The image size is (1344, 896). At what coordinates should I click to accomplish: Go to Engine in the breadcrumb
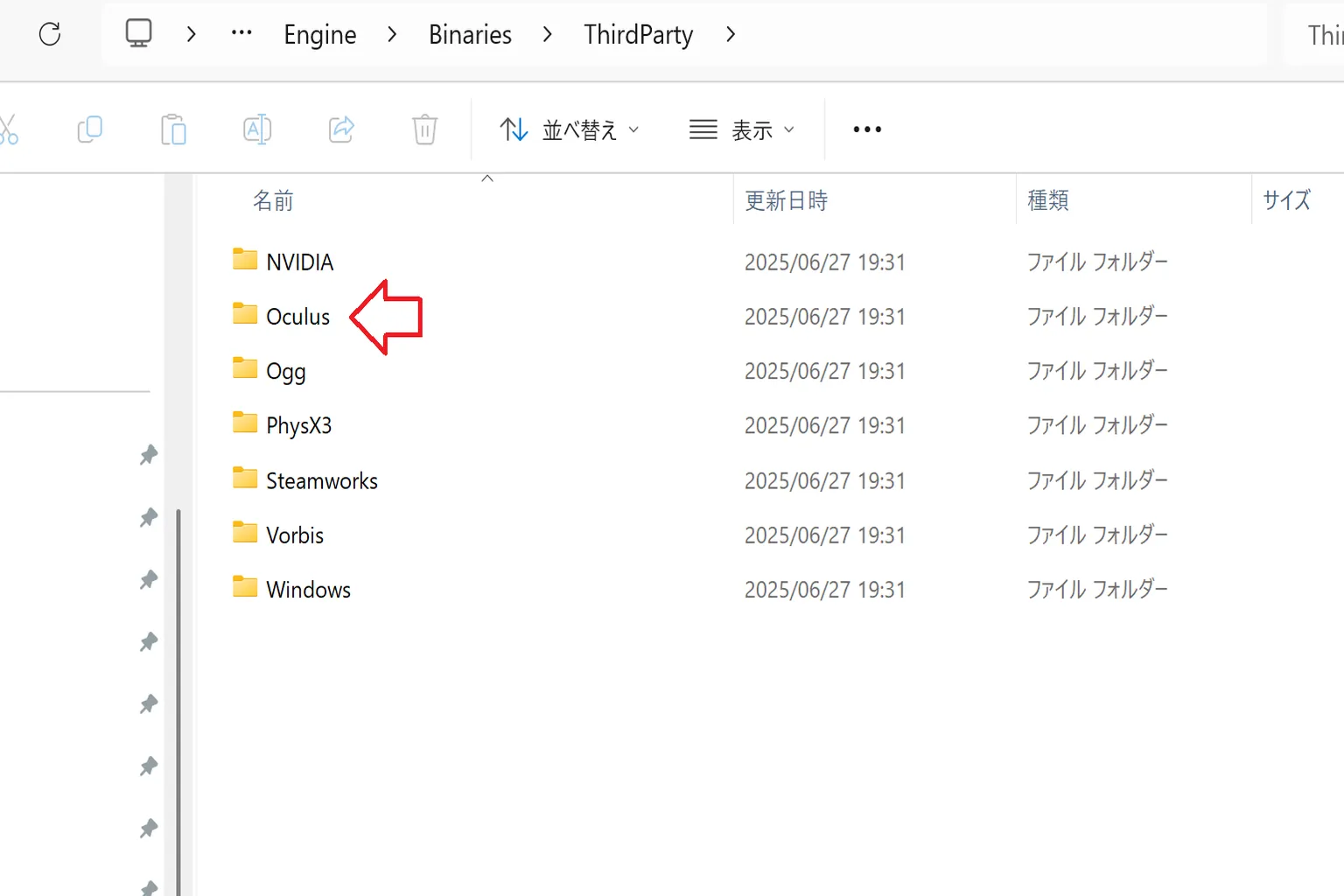pyautogui.click(x=320, y=34)
